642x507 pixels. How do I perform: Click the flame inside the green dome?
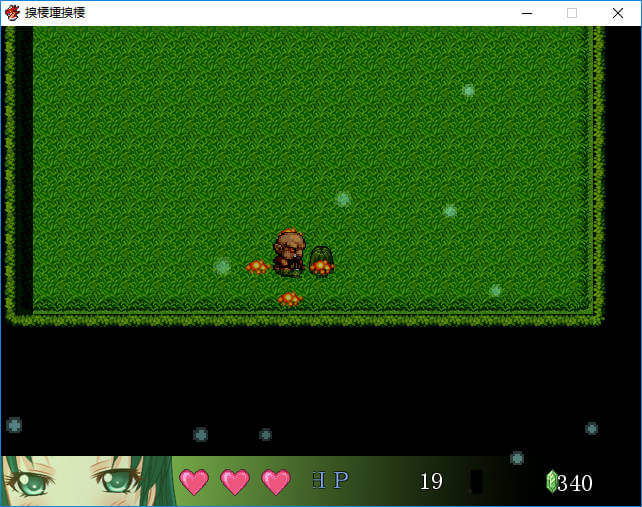coord(321,267)
